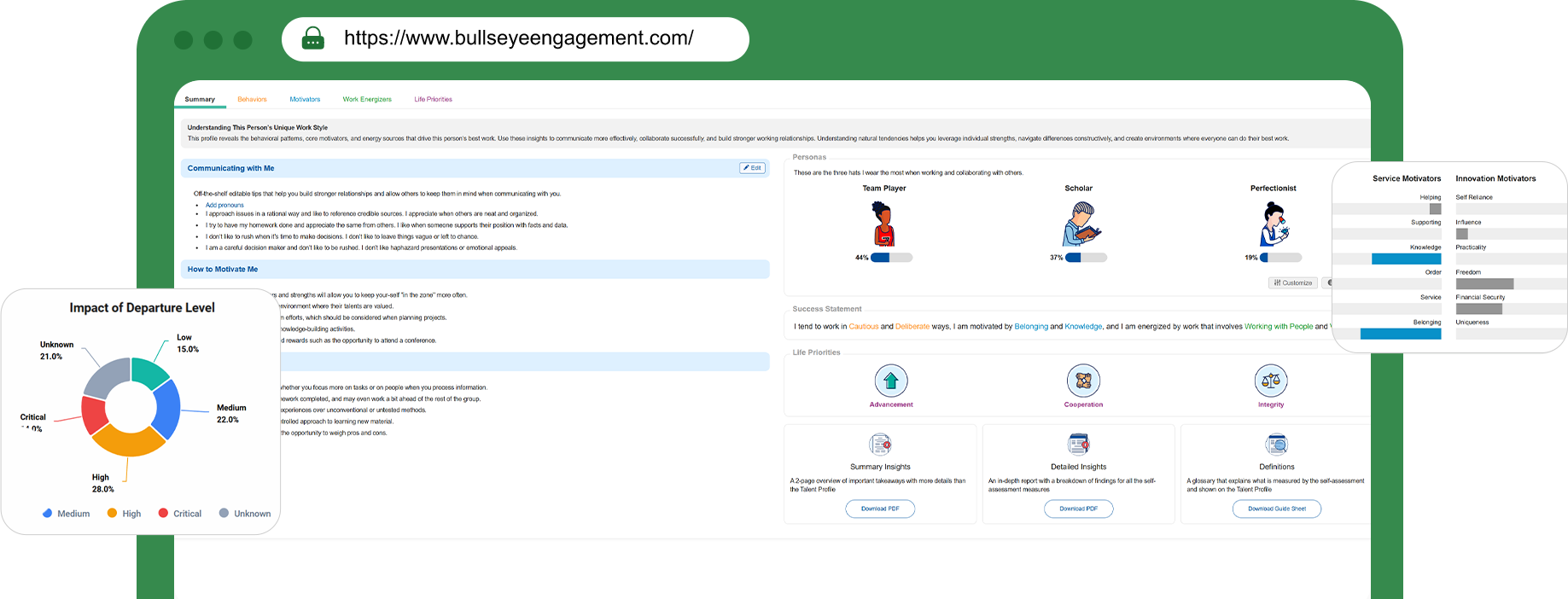This screenshot has height=599, width=1568.
Task: Click the Perfectionist persona icon
Action: (x=1274, y=224)
